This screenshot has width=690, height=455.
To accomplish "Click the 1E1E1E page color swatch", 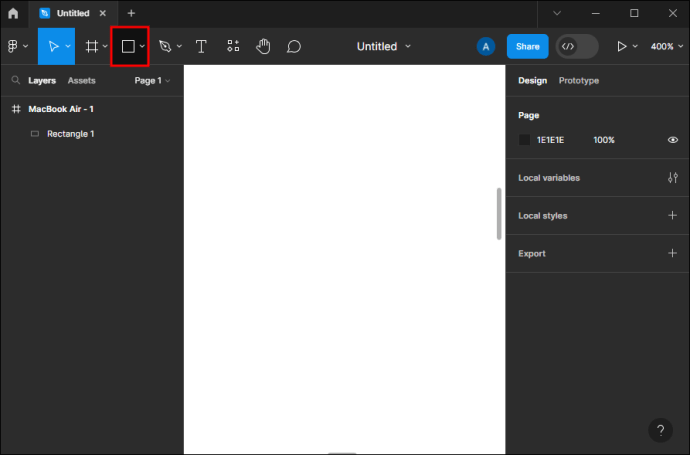I will coord(524,140).
